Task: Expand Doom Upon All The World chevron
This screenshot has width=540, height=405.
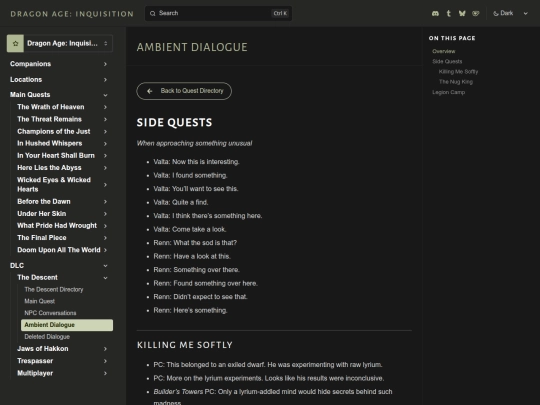Action: [105, 250]
